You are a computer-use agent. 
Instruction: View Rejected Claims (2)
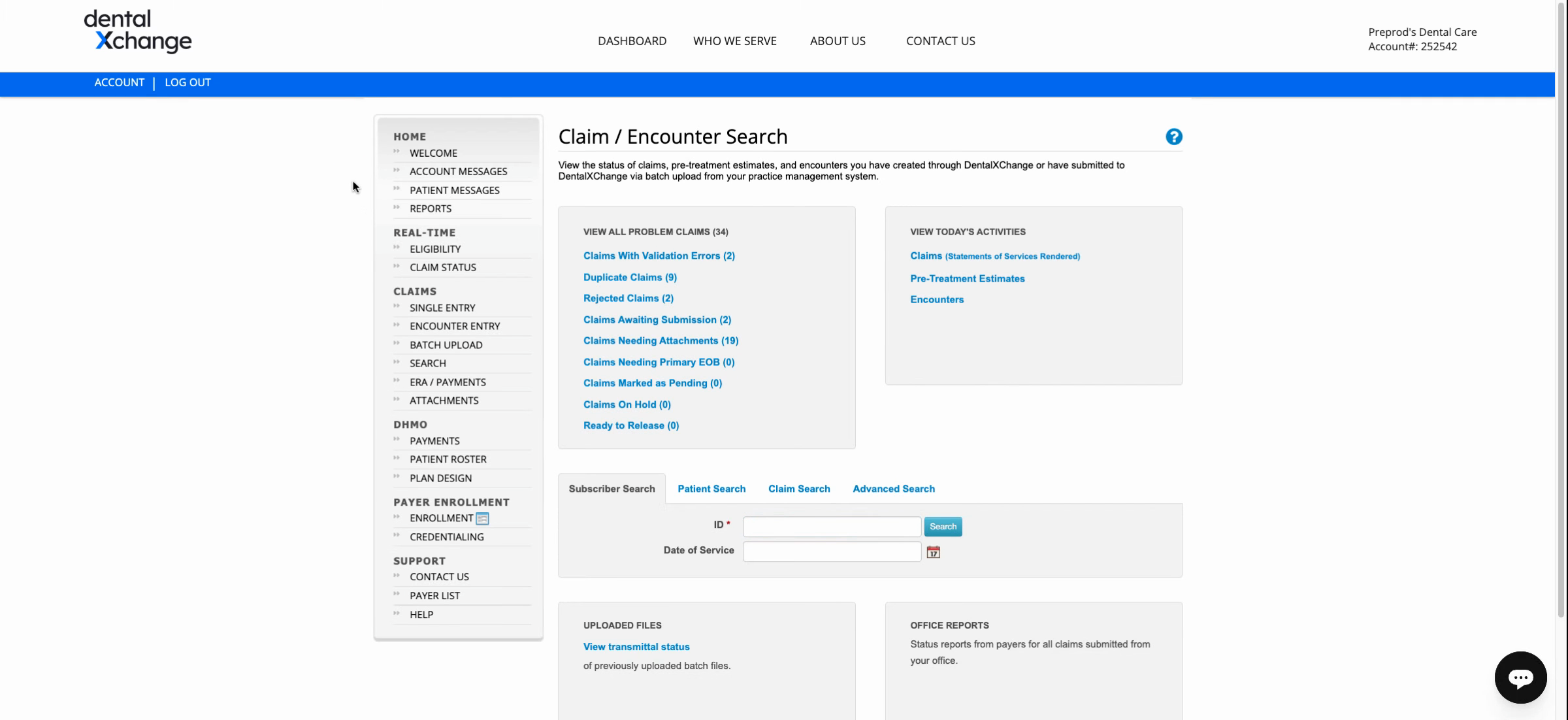click(x=629, y=298)
